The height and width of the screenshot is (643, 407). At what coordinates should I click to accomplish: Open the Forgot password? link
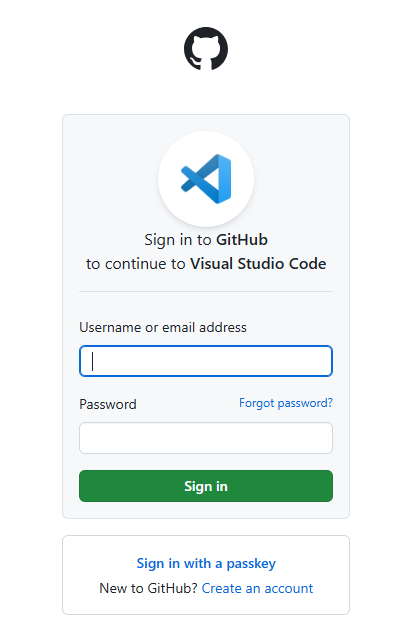(286, 403)
